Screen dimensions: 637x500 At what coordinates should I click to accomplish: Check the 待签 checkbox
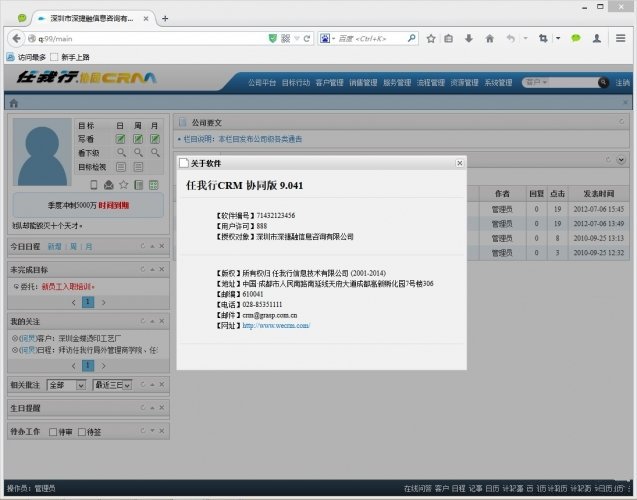point(84,432)
